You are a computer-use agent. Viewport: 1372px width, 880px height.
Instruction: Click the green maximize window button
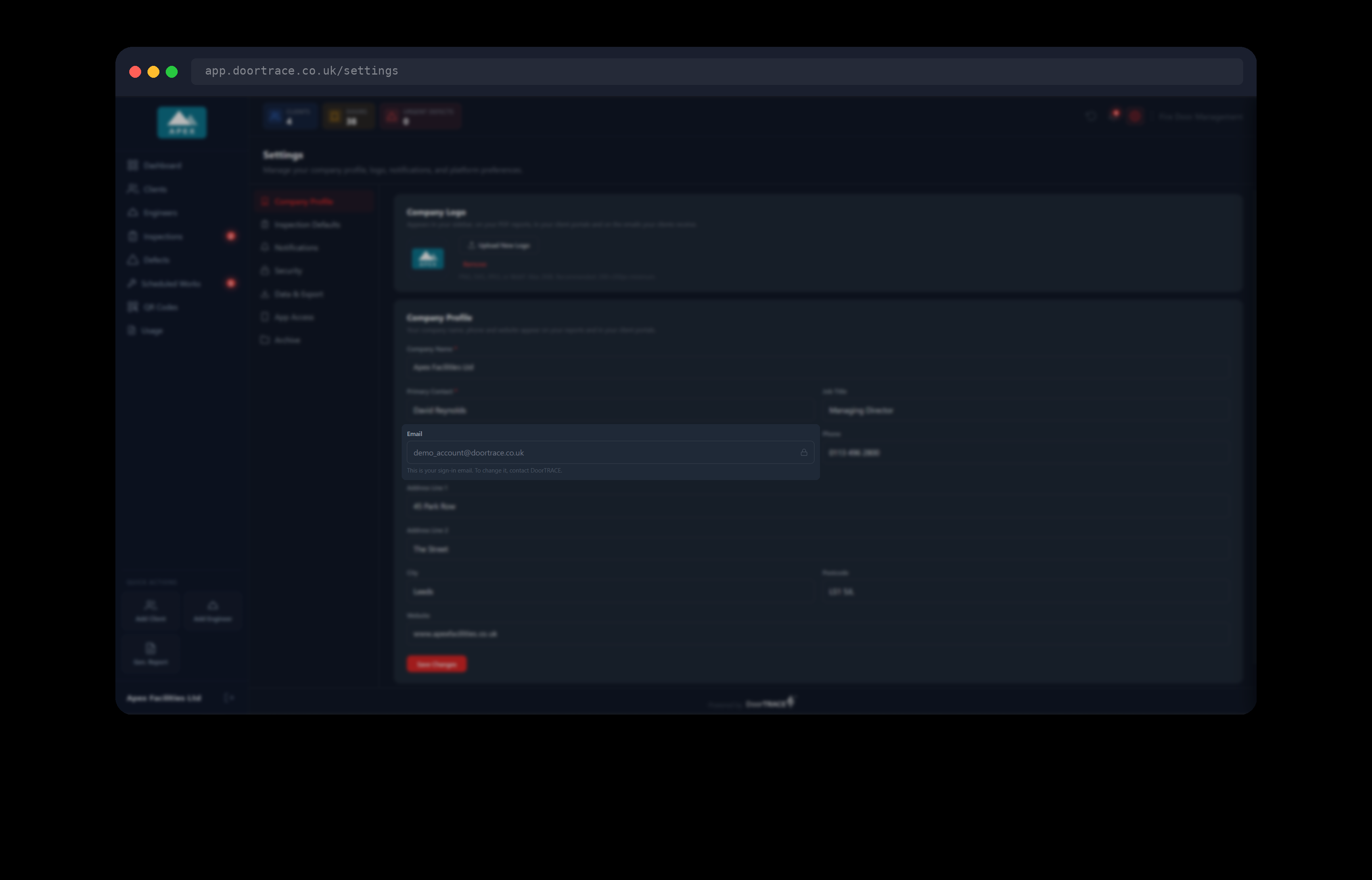point(172,71)
